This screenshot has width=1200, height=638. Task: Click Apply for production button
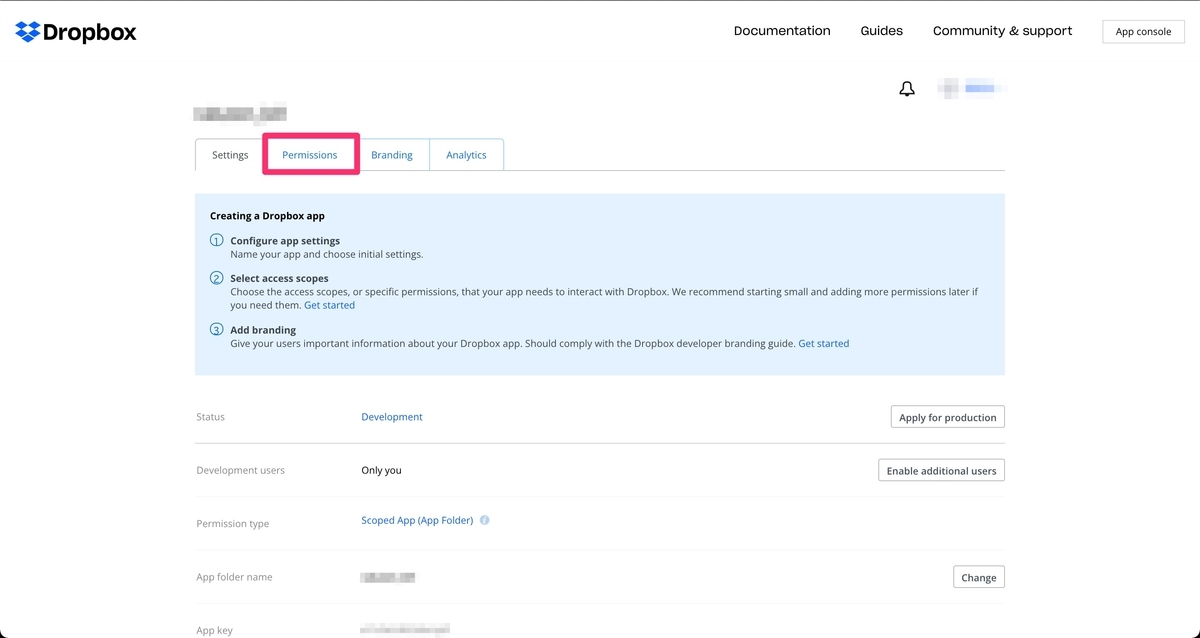(x=948, y=417)
